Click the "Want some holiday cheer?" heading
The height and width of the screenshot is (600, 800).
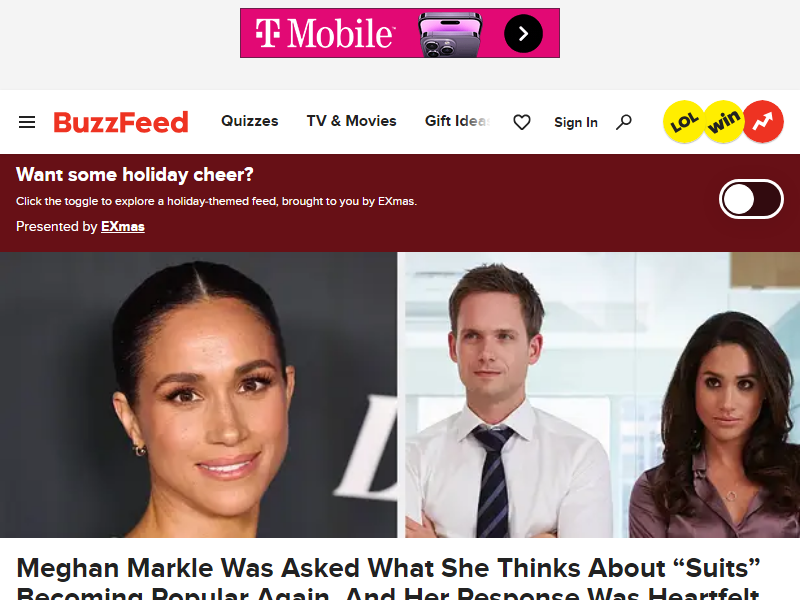coord(135,174)
